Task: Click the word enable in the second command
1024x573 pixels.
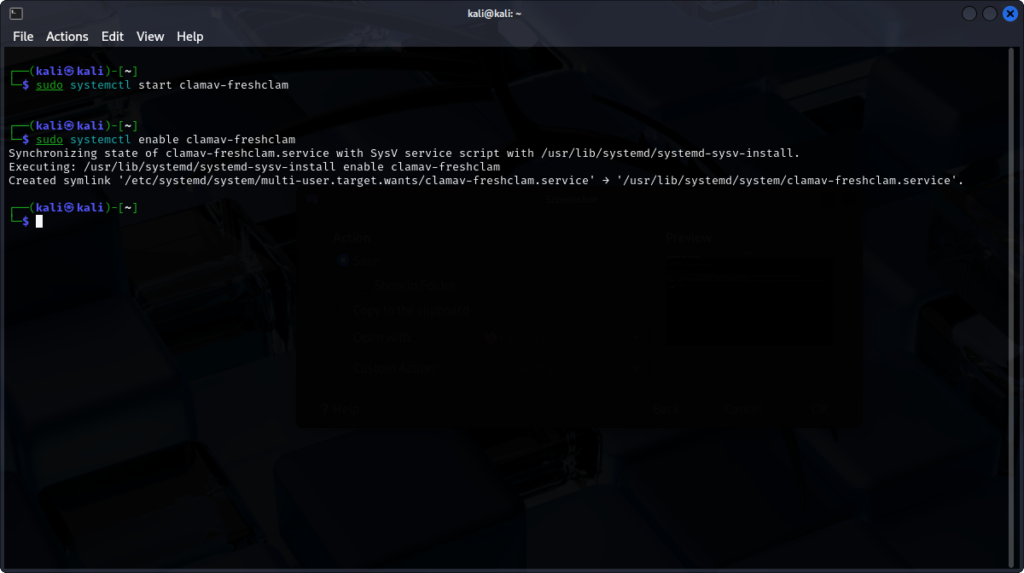Action: click(158, 139)
